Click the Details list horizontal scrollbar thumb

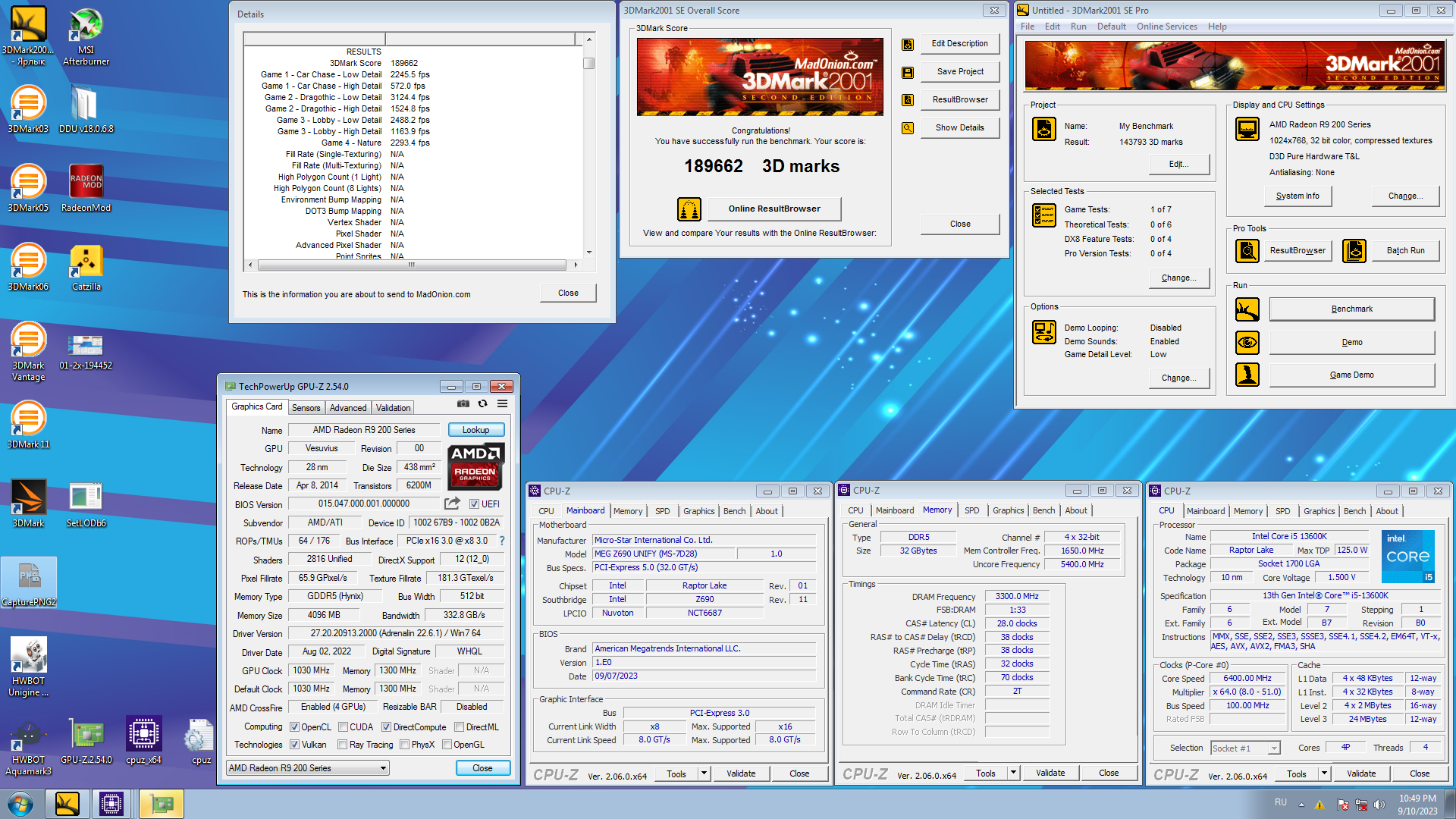412,265
